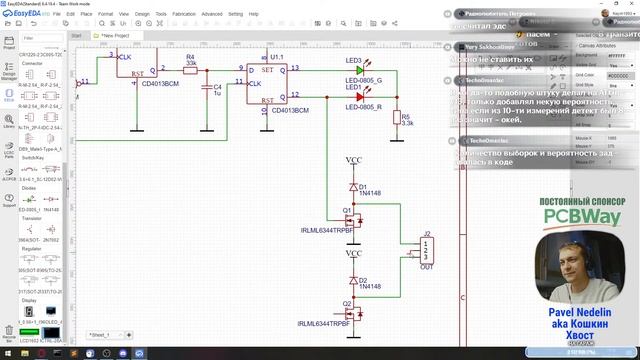
Task: Open the Grid Style dropdown
Action: (620, 85)
